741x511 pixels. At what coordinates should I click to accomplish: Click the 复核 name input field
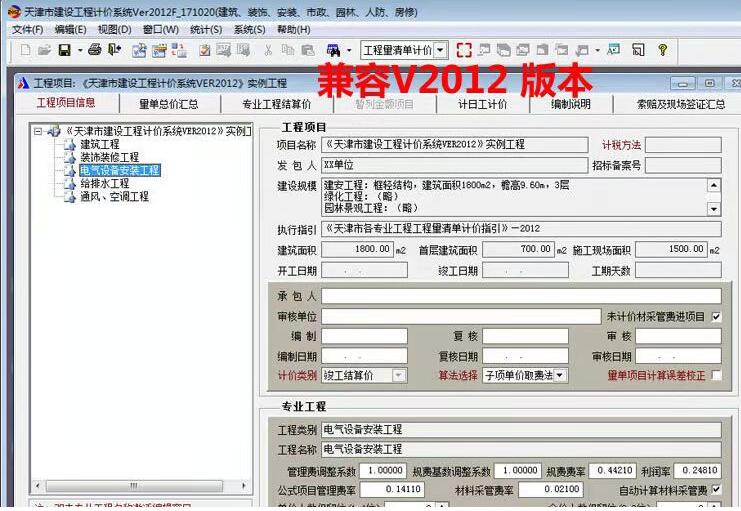[x=526, y=336]
